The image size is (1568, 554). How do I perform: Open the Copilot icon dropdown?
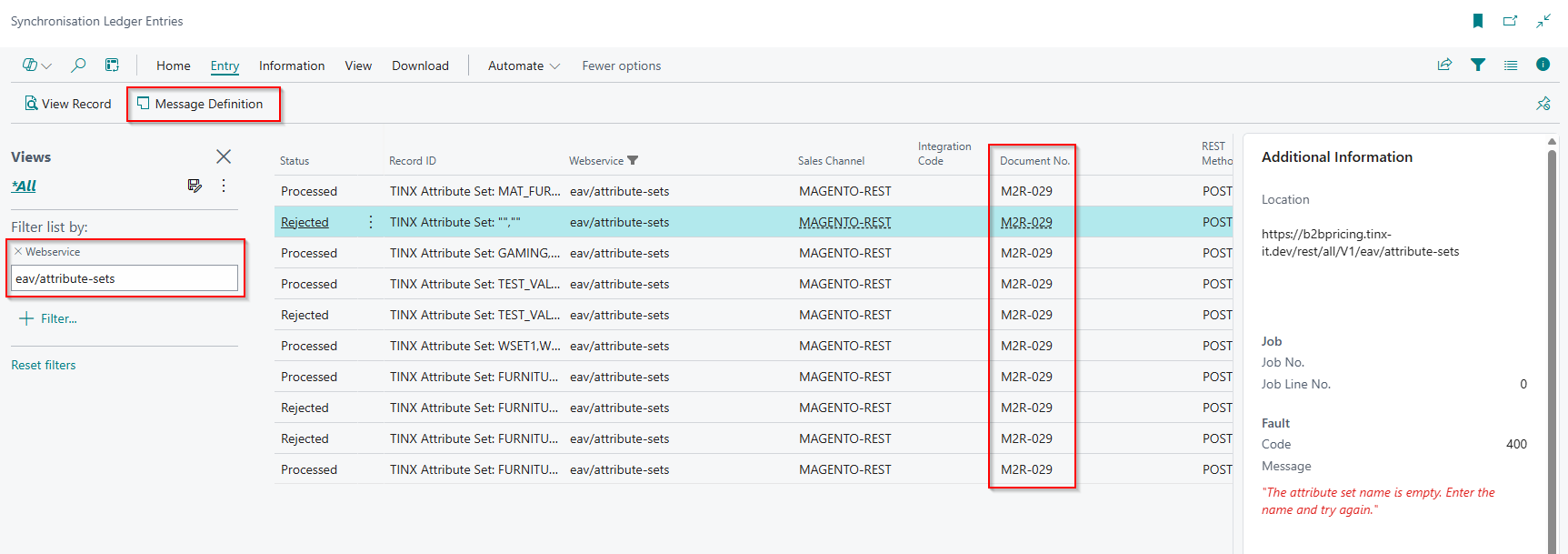36,65
